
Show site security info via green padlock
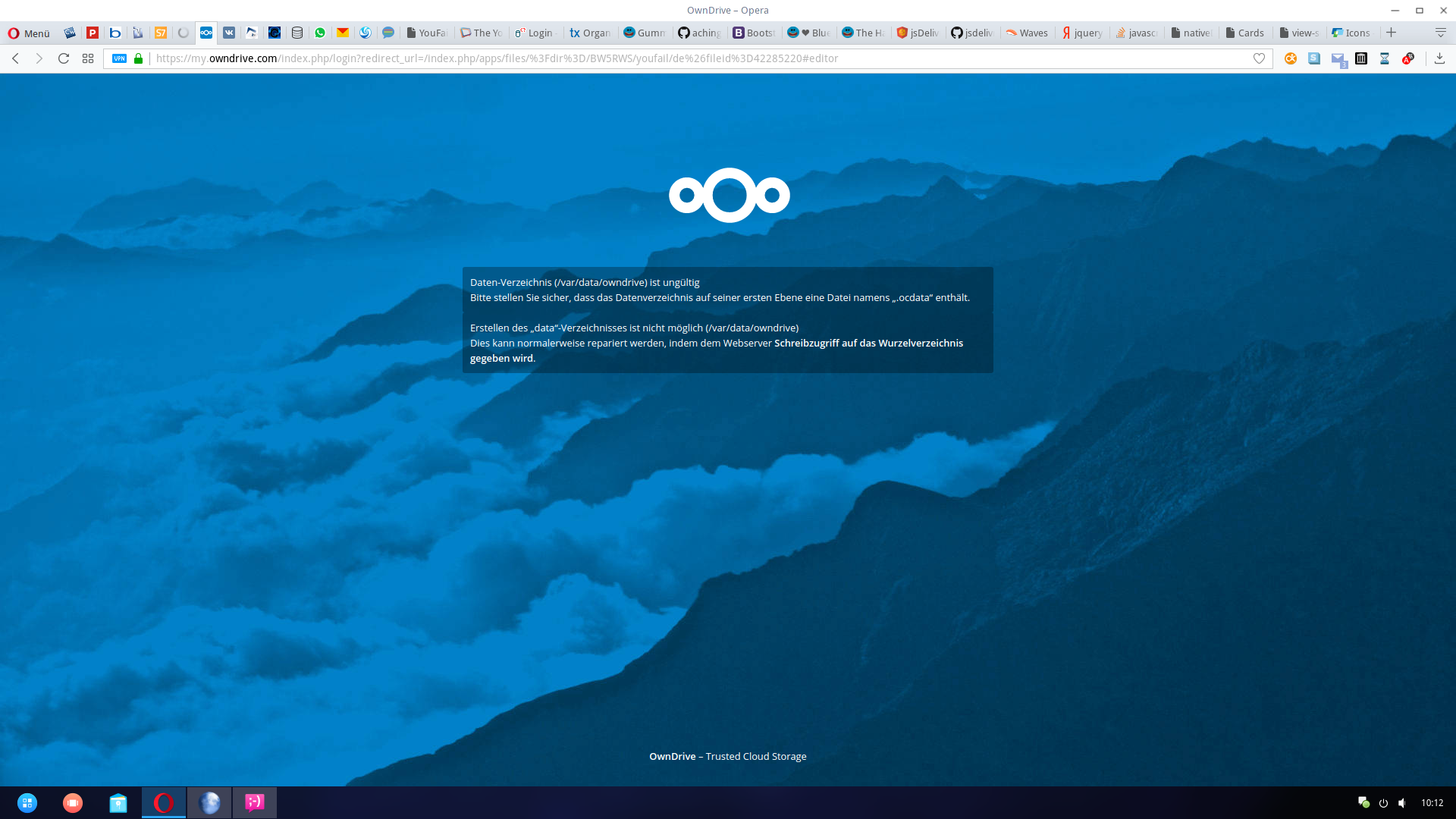tap(138, 58)
